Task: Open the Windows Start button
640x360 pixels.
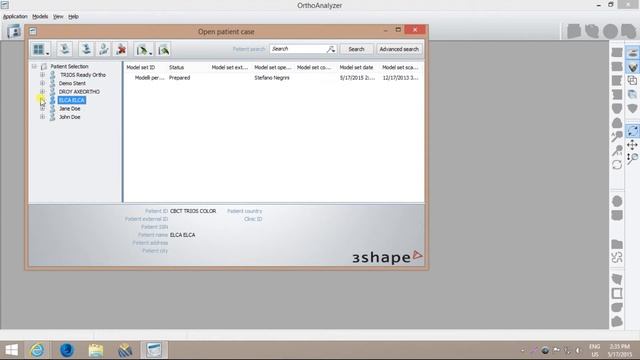Action: 11,350
